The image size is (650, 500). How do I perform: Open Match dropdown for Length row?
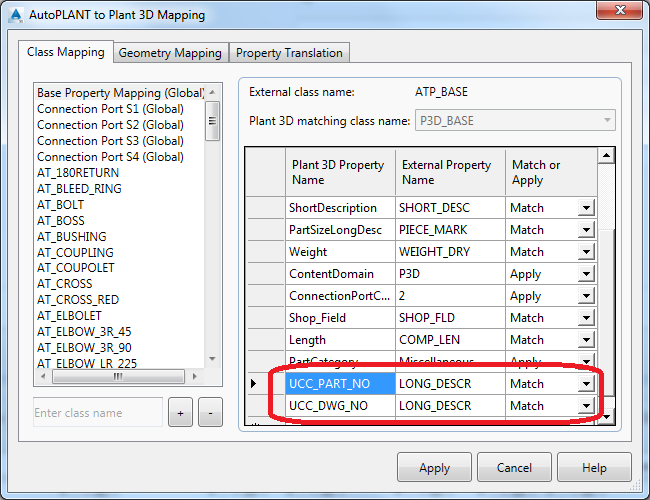point(586,340)
